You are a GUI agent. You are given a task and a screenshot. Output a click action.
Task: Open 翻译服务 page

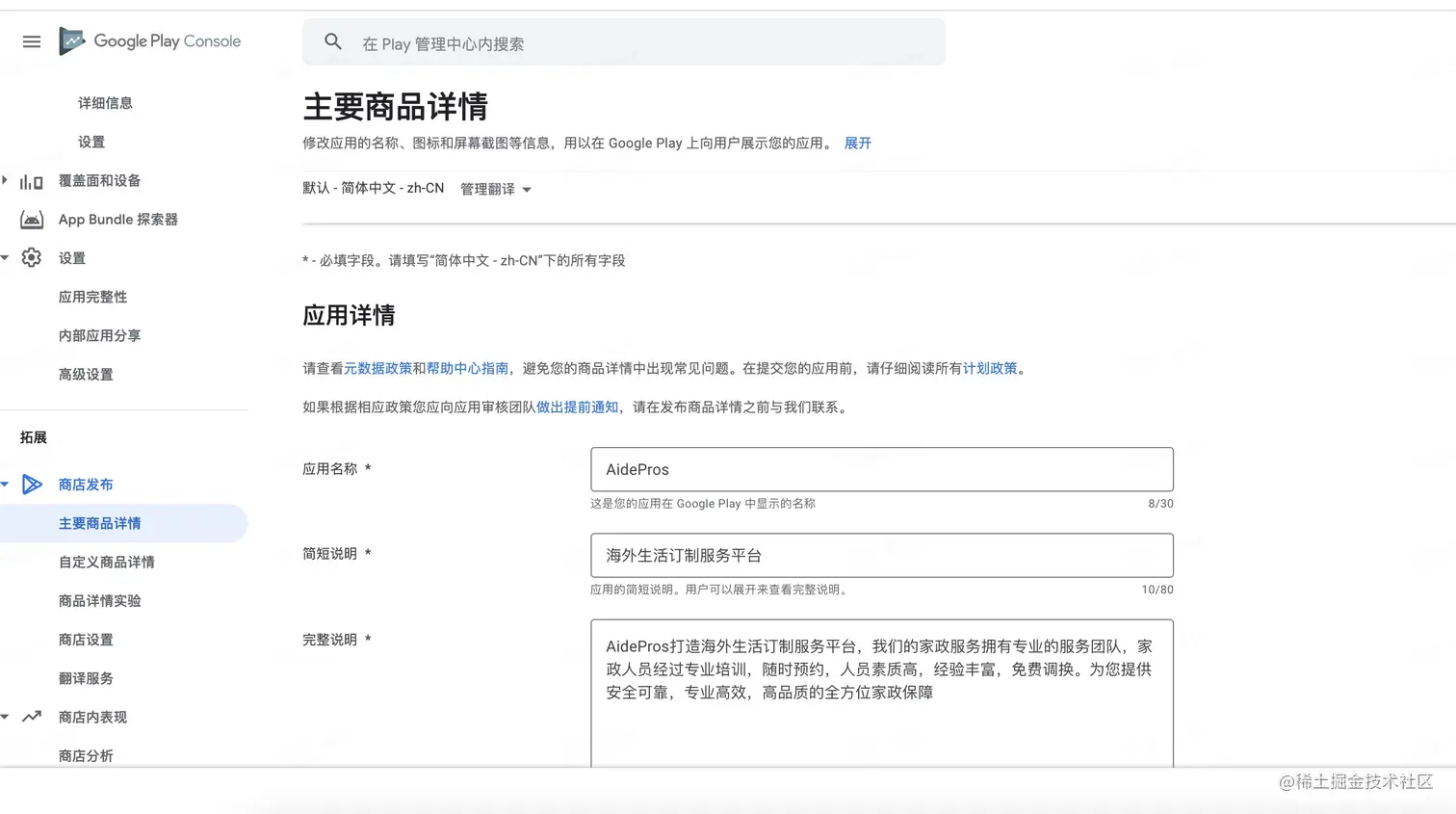tap(86, 678)
